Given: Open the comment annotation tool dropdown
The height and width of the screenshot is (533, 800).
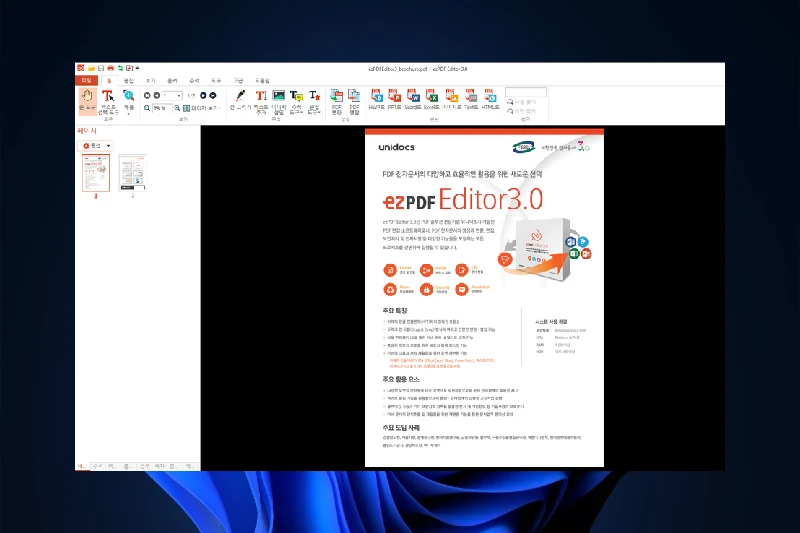Looking at the screenshot, I should pos(296,101).
